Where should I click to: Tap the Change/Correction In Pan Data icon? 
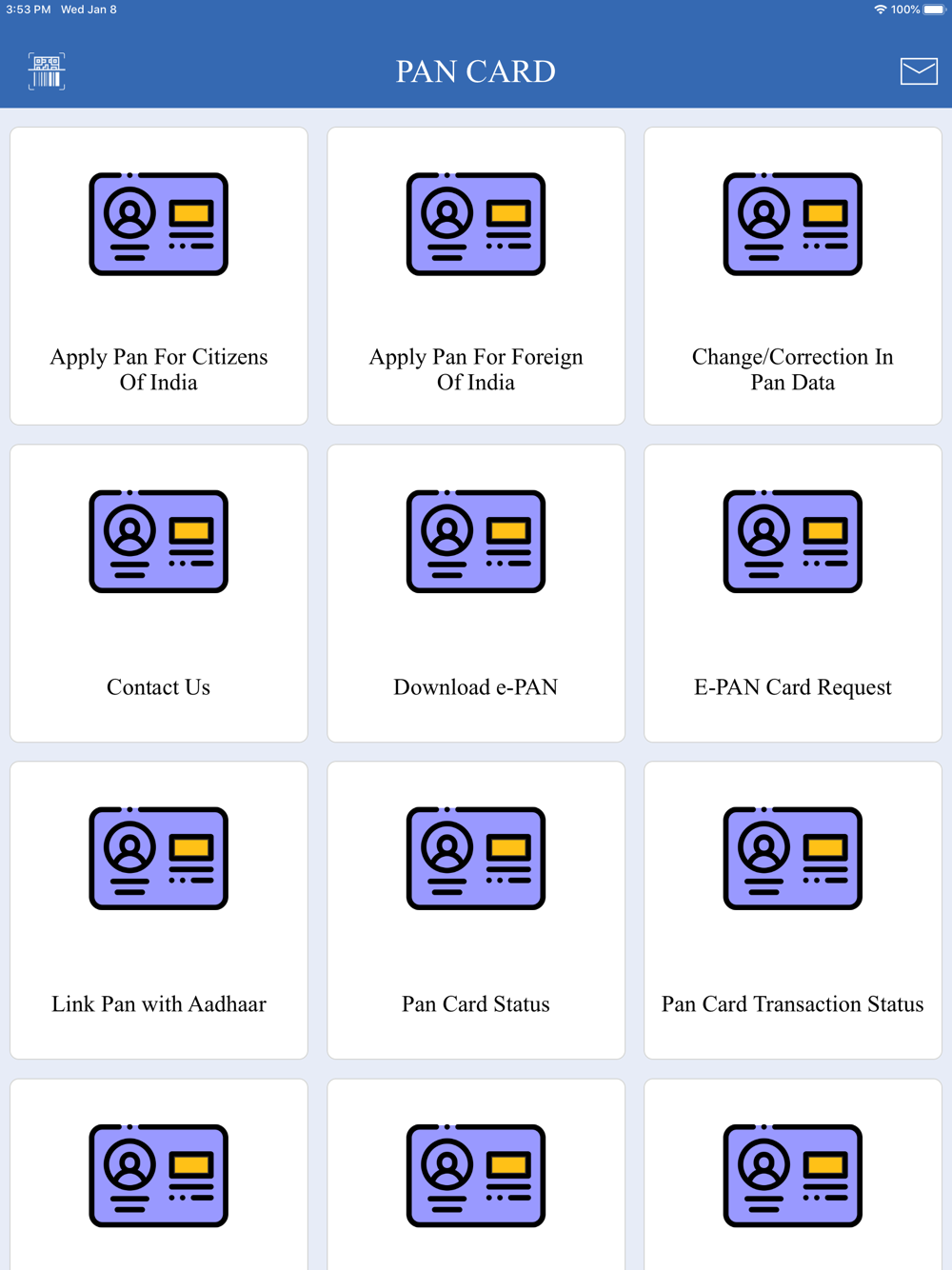(x=793, y=224)
